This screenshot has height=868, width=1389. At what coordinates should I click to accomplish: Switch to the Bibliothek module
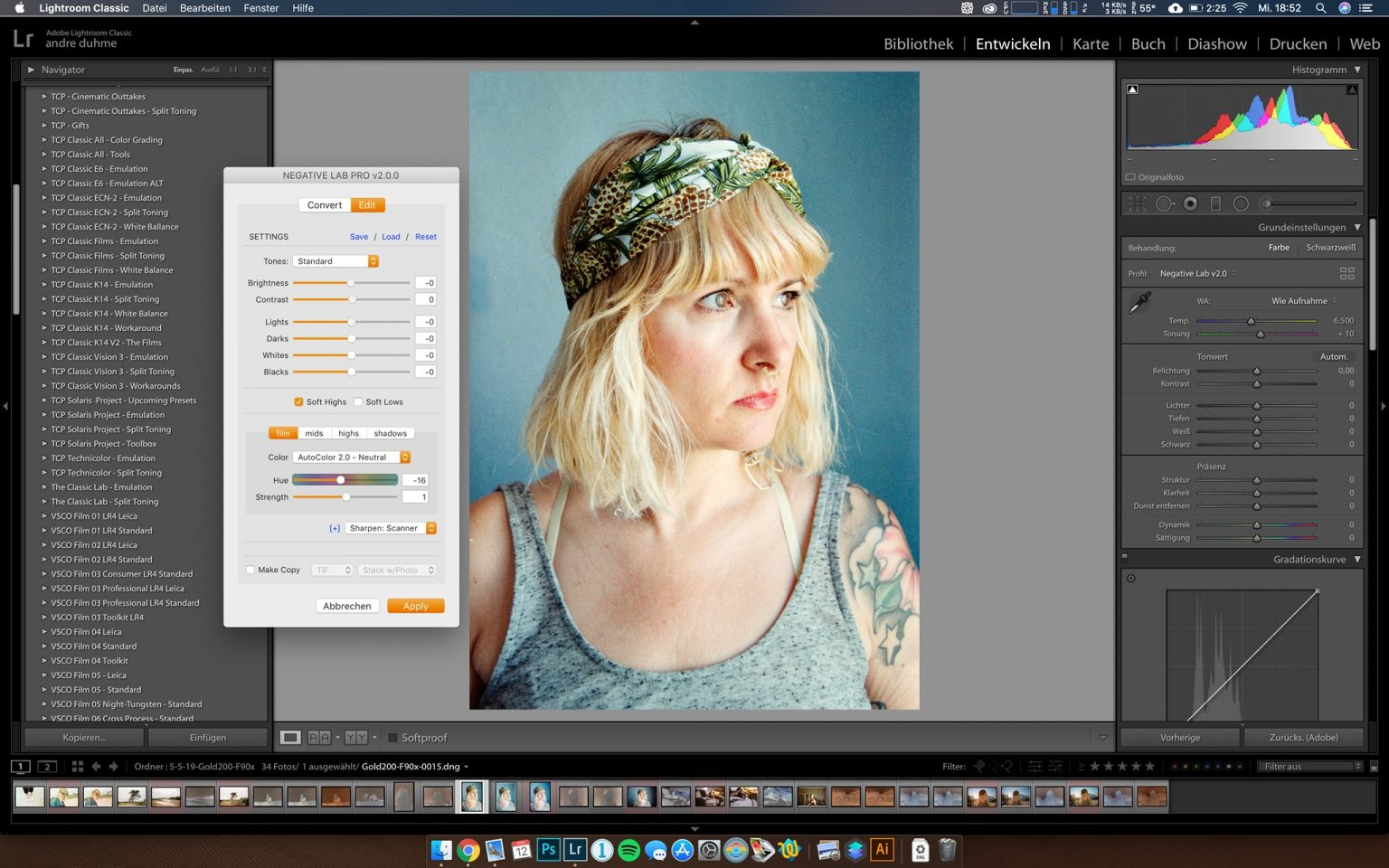pyautogui.click(x=917, y=43)
